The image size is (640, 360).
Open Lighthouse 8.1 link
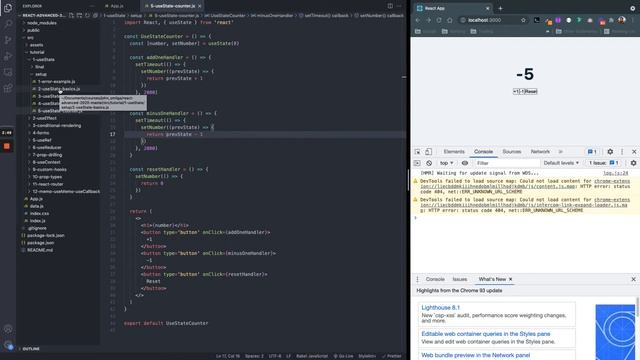(x=440, y=307)
